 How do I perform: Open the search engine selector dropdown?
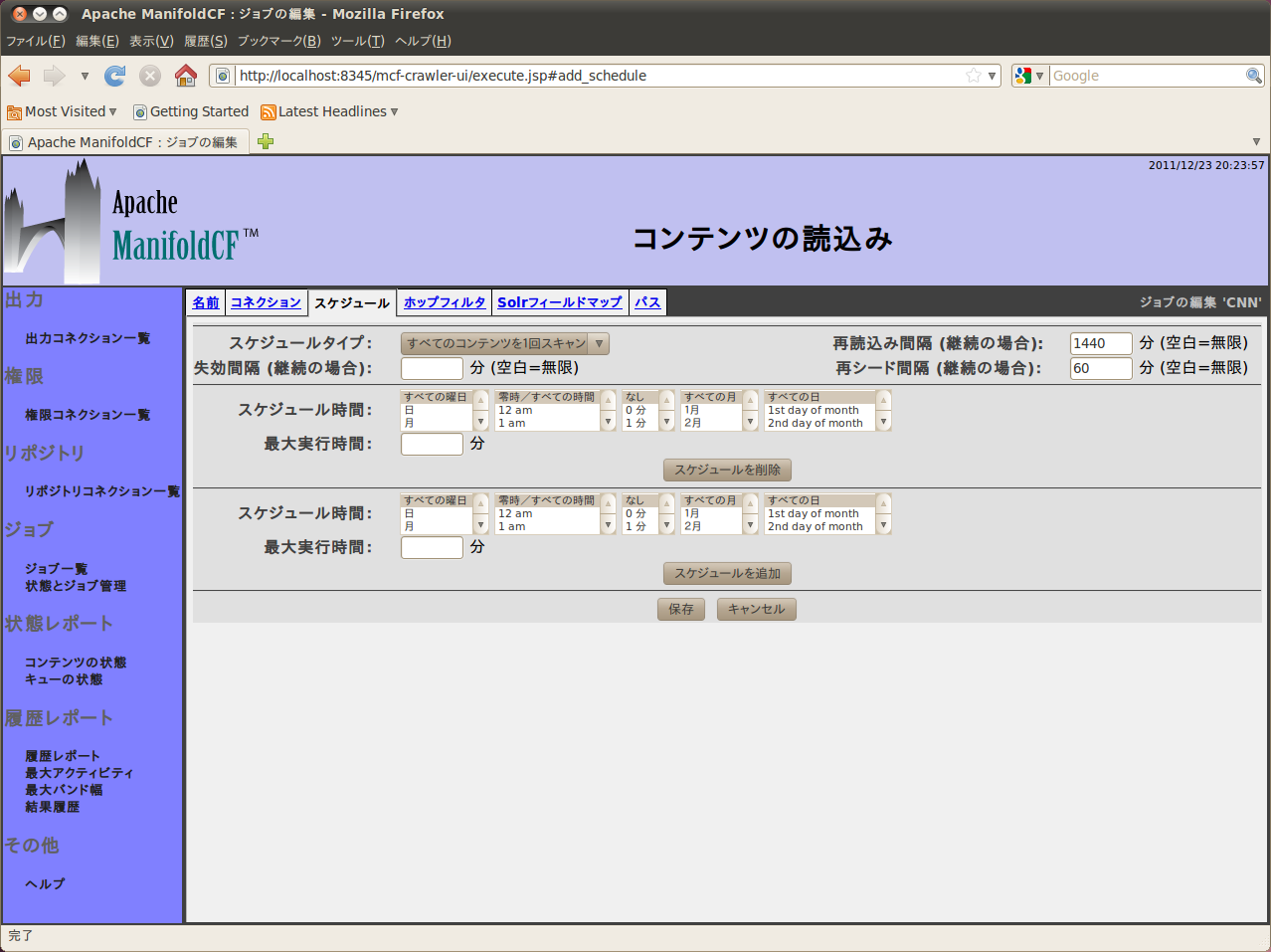[1029, 76]
